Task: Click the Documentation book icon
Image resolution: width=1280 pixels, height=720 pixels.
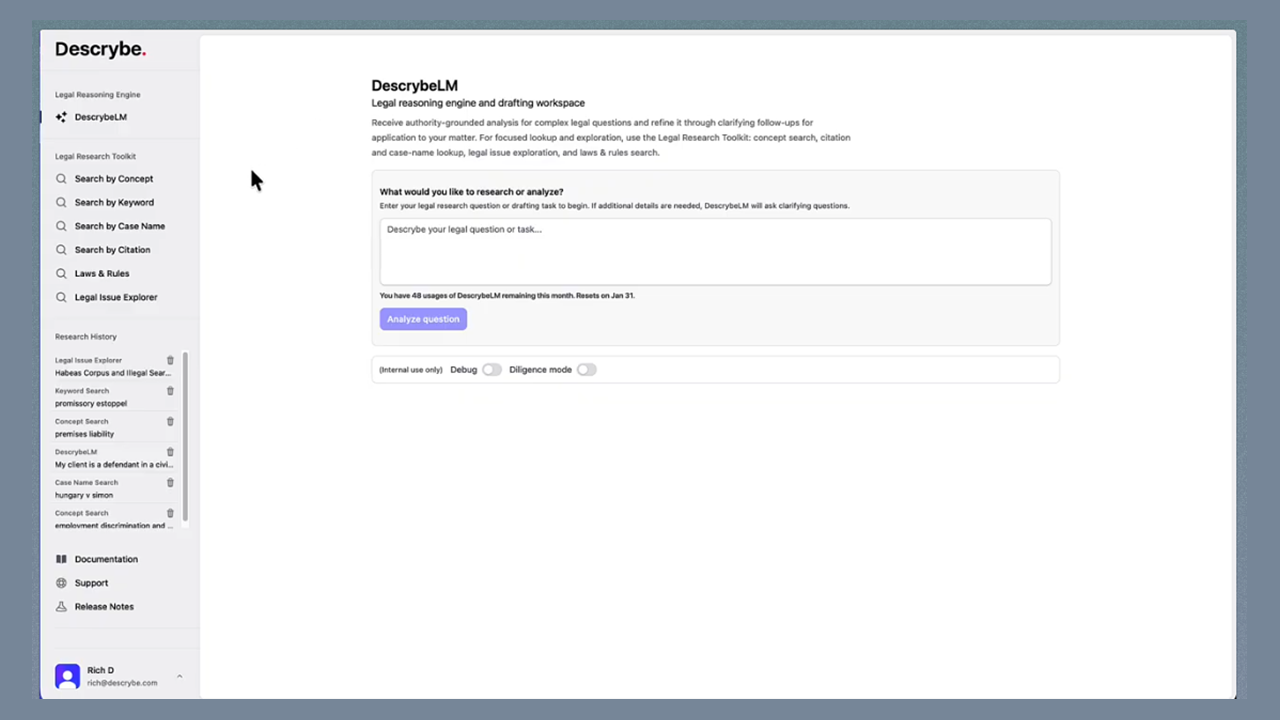Action: coord(62,559)
